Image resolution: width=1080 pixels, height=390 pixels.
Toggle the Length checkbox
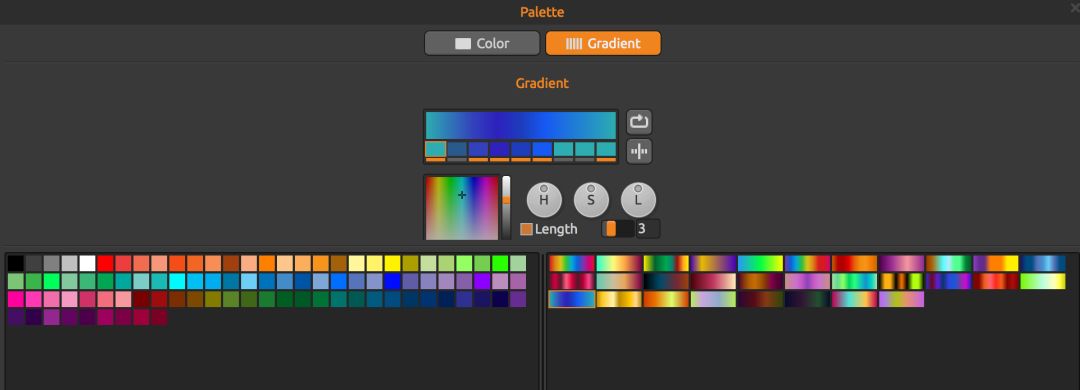(526, 229)
